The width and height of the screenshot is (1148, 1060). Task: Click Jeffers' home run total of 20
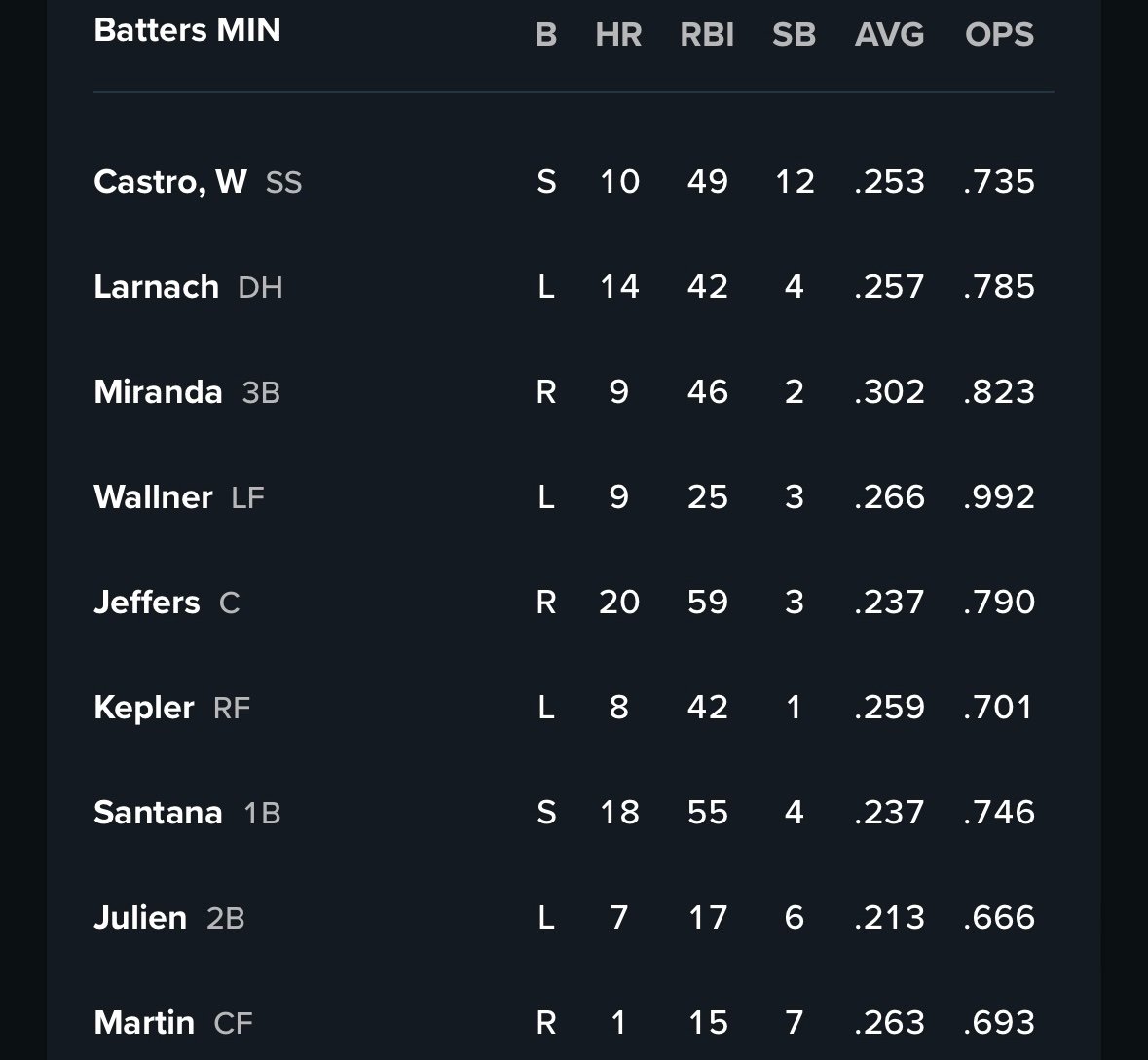click(619, 603)
